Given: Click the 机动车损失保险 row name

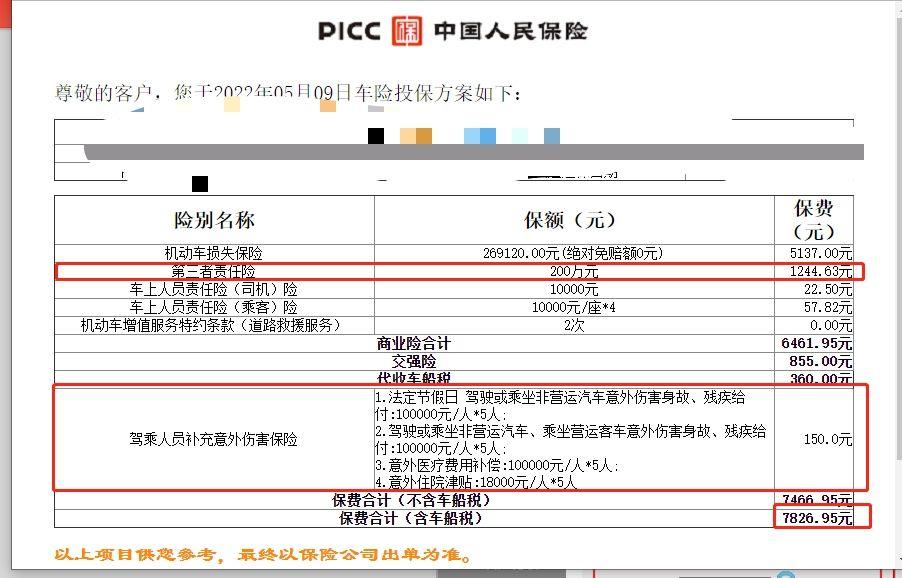Looking at the screenshot, I should (213, 253).
